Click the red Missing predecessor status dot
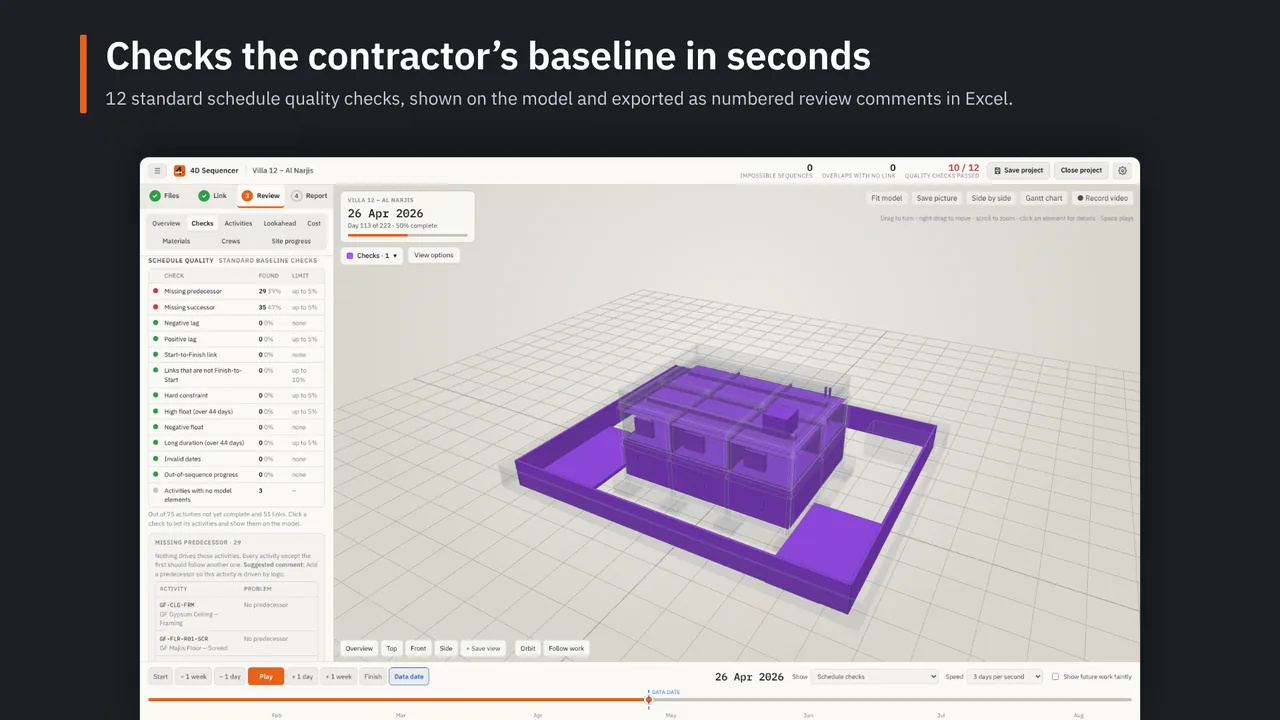Image resolution: width=1280 pixels, height=720 pixels. [156, 291]
